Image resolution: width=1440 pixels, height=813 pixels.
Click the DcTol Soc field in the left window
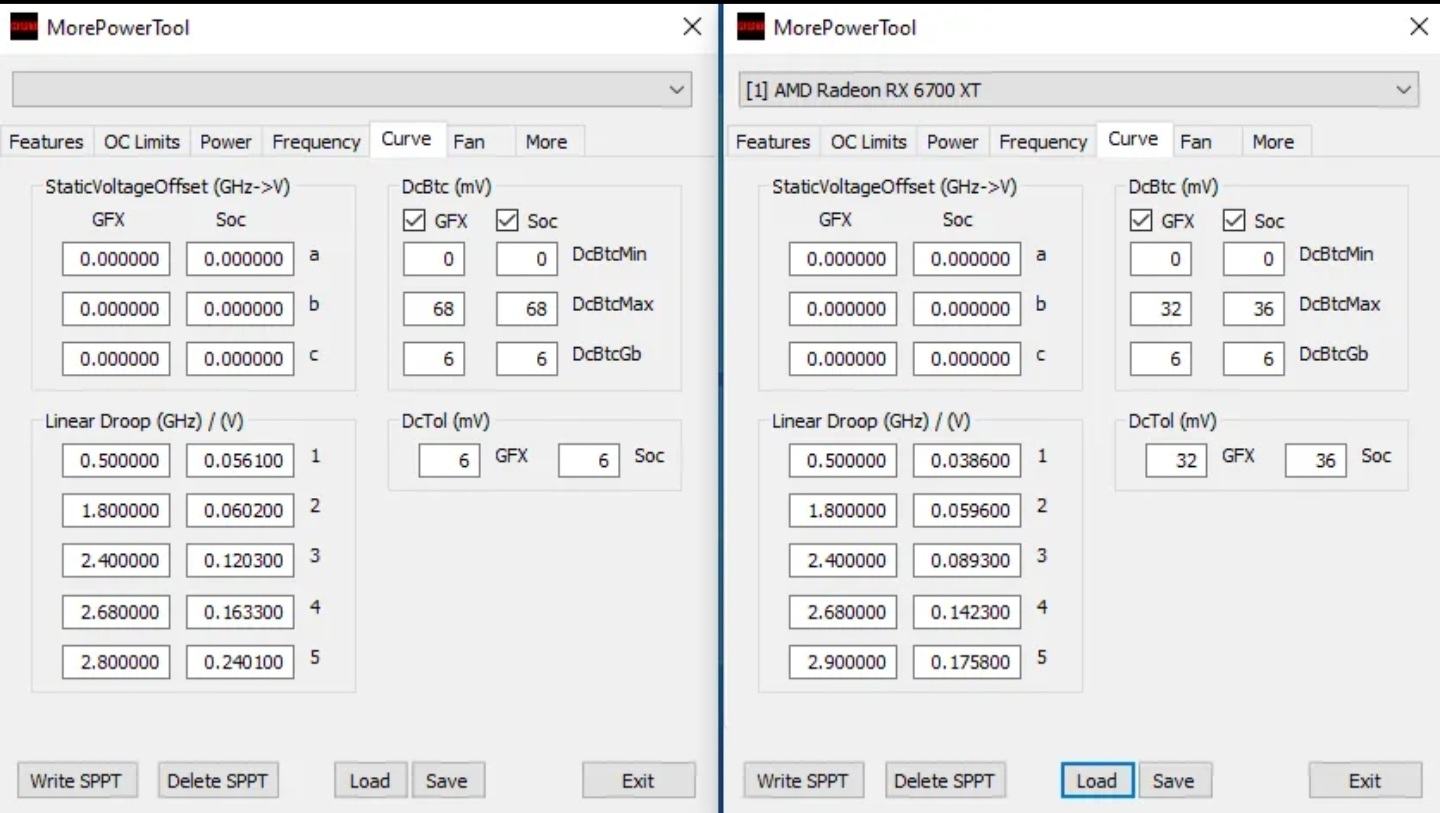pos(589,461)
